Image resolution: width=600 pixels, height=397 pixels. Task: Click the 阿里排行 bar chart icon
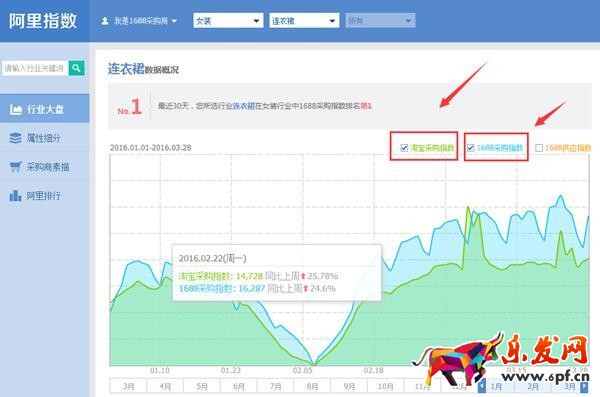coord(15,196)
